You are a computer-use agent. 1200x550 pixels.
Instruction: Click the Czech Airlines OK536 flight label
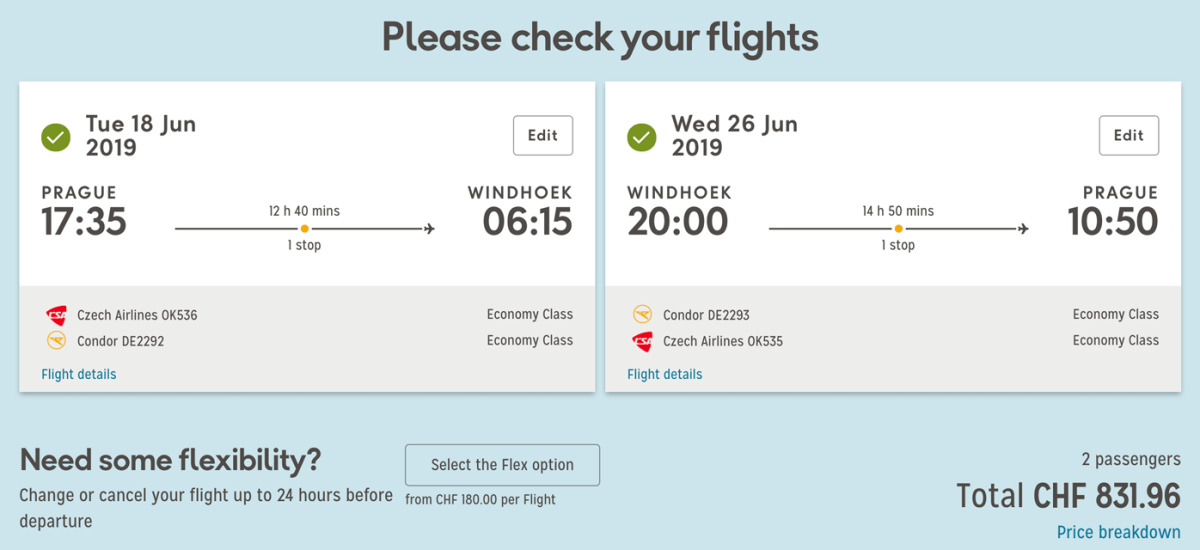click(x=137, y=315)
